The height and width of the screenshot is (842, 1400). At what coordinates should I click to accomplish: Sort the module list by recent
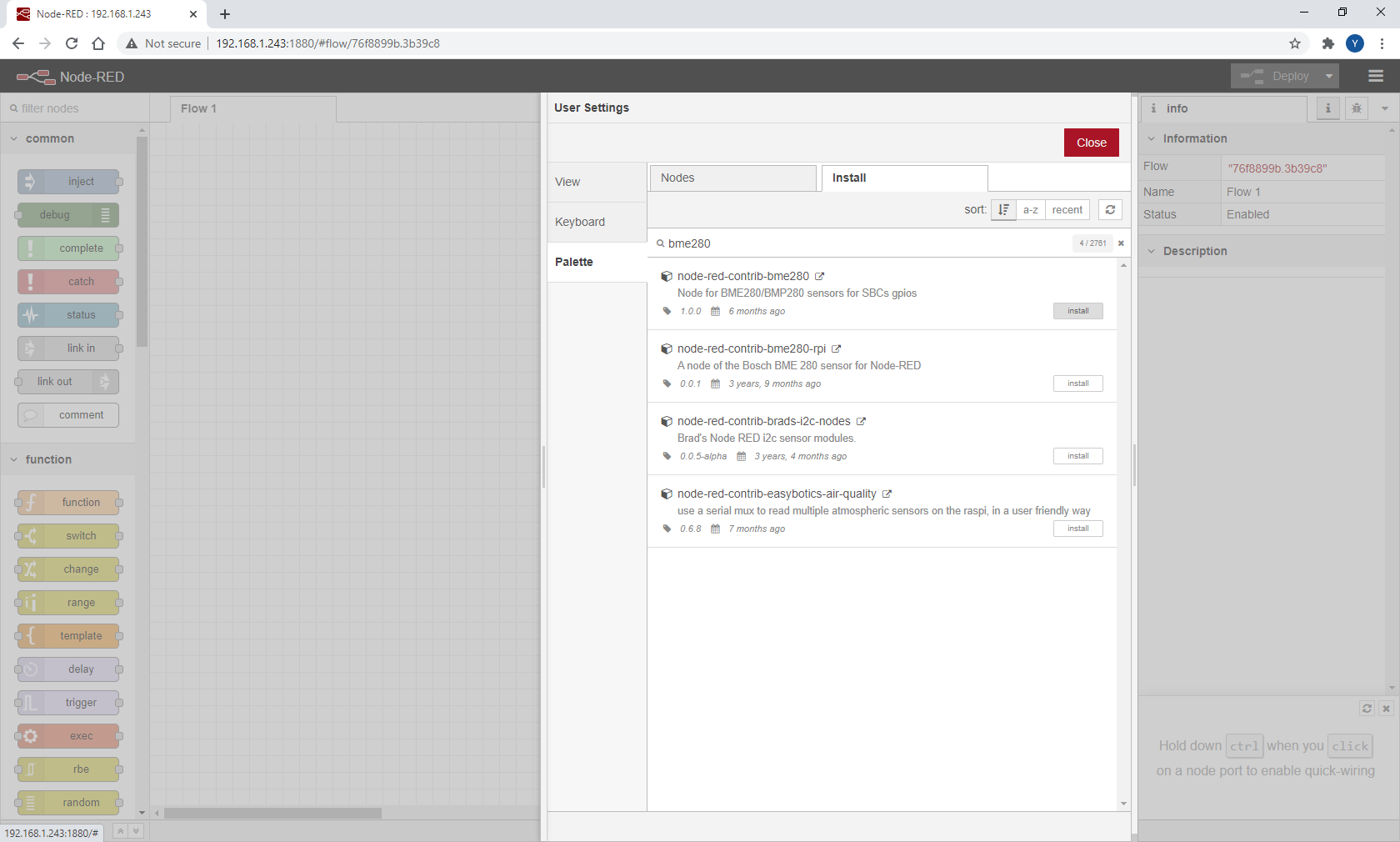[x=1067, y=210]
